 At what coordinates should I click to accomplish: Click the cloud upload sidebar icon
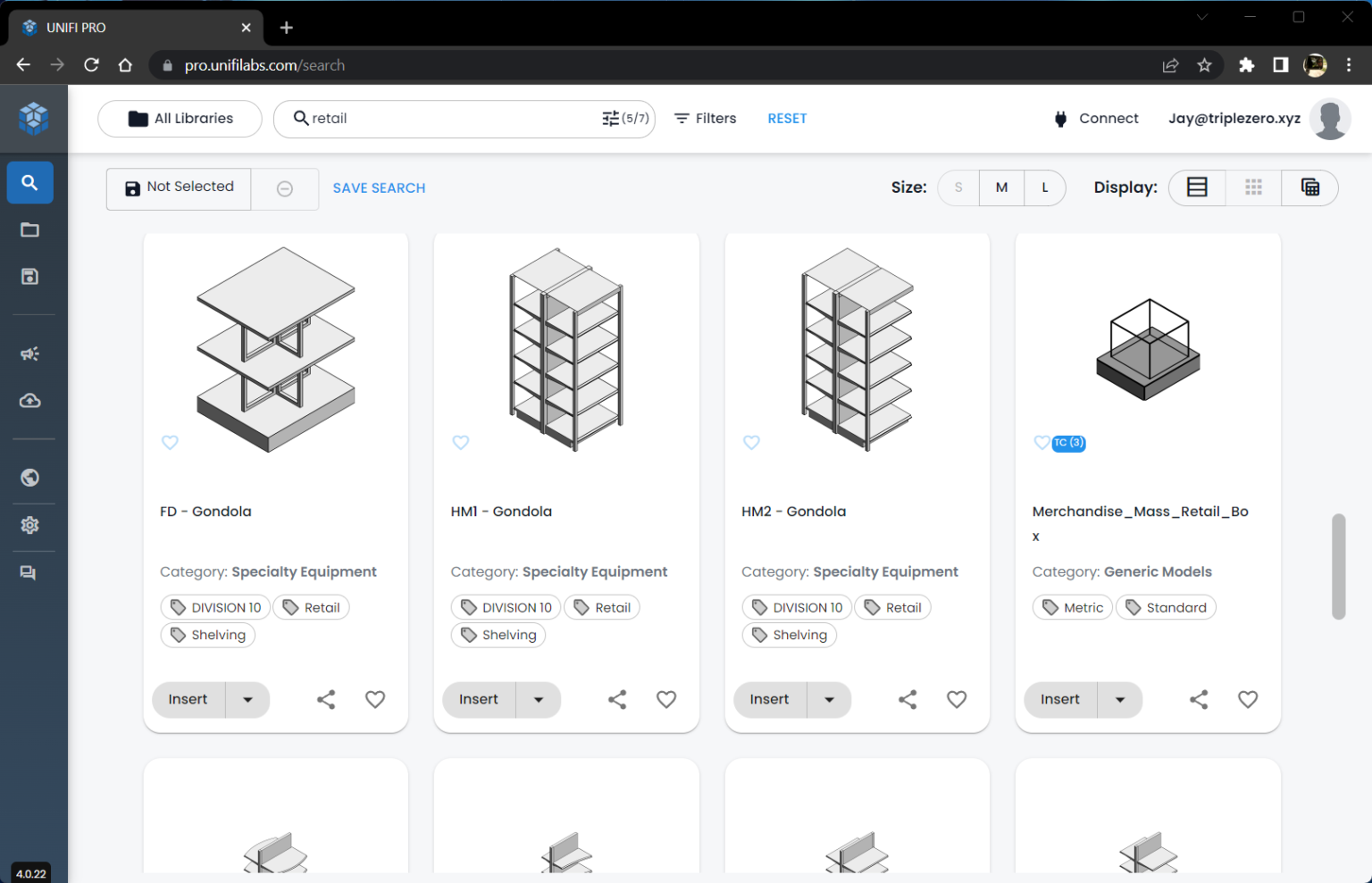pos(29,401)
